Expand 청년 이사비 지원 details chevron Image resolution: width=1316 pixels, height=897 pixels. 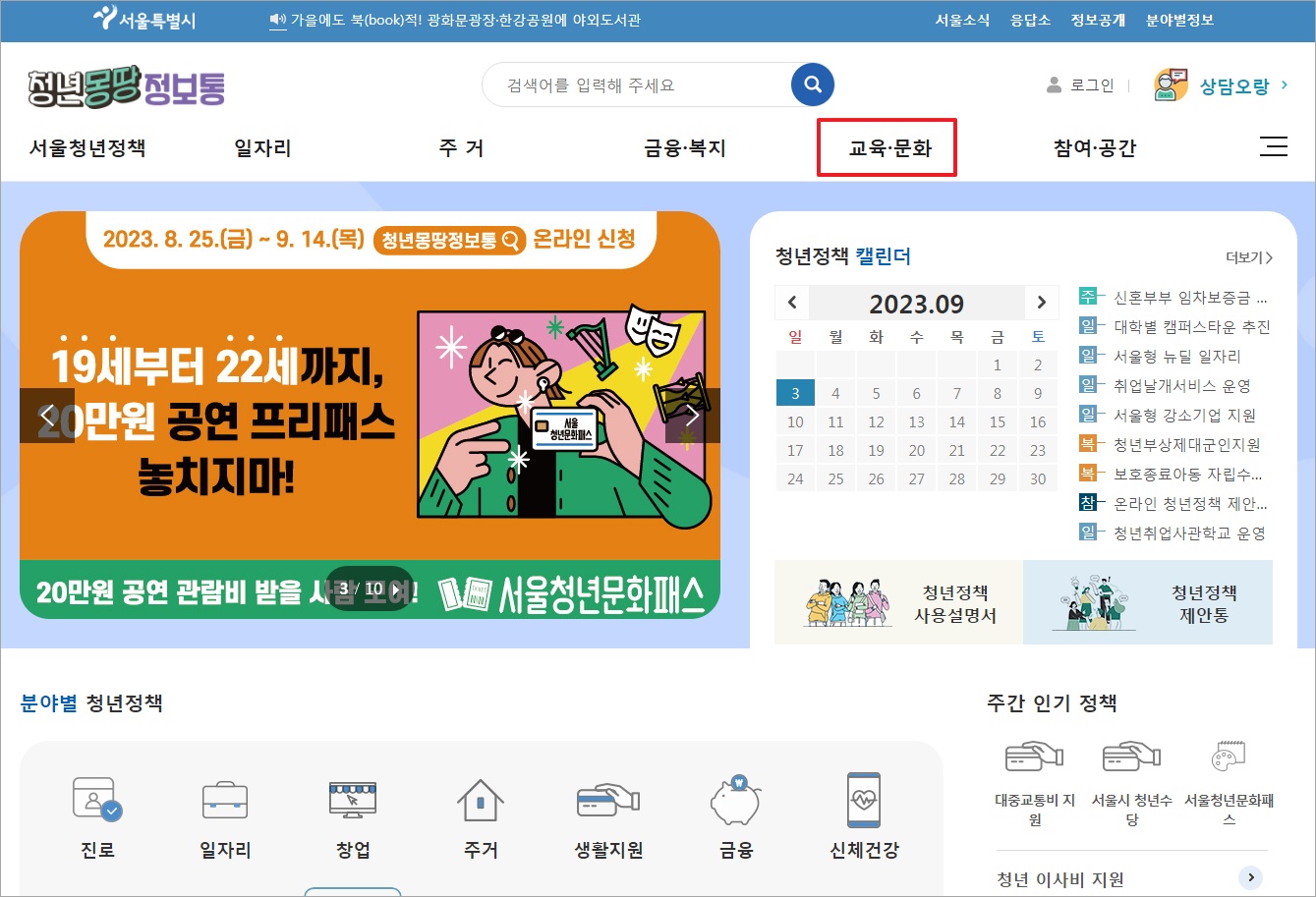1250,877
